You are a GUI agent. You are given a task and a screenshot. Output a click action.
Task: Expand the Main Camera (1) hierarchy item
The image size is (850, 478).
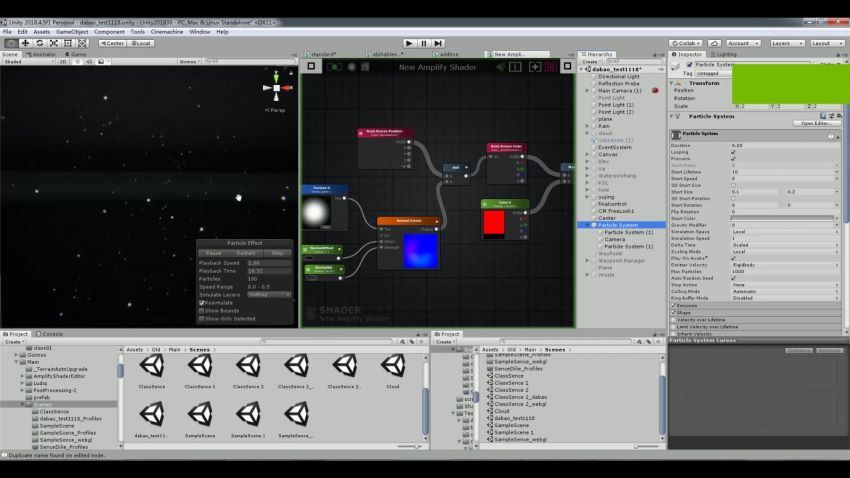(x=588, y=91)
